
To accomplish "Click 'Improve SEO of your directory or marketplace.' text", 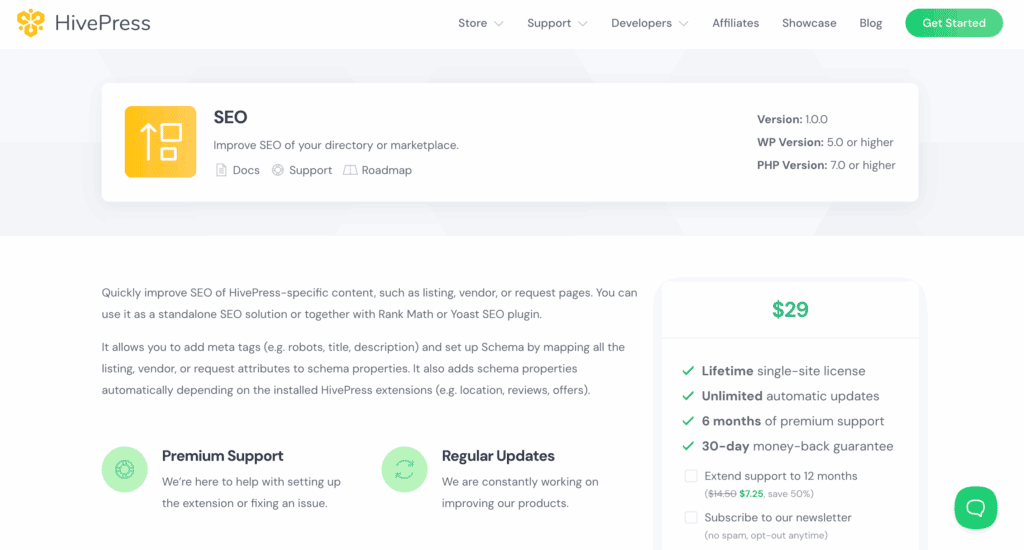I will tap(336, 145).
